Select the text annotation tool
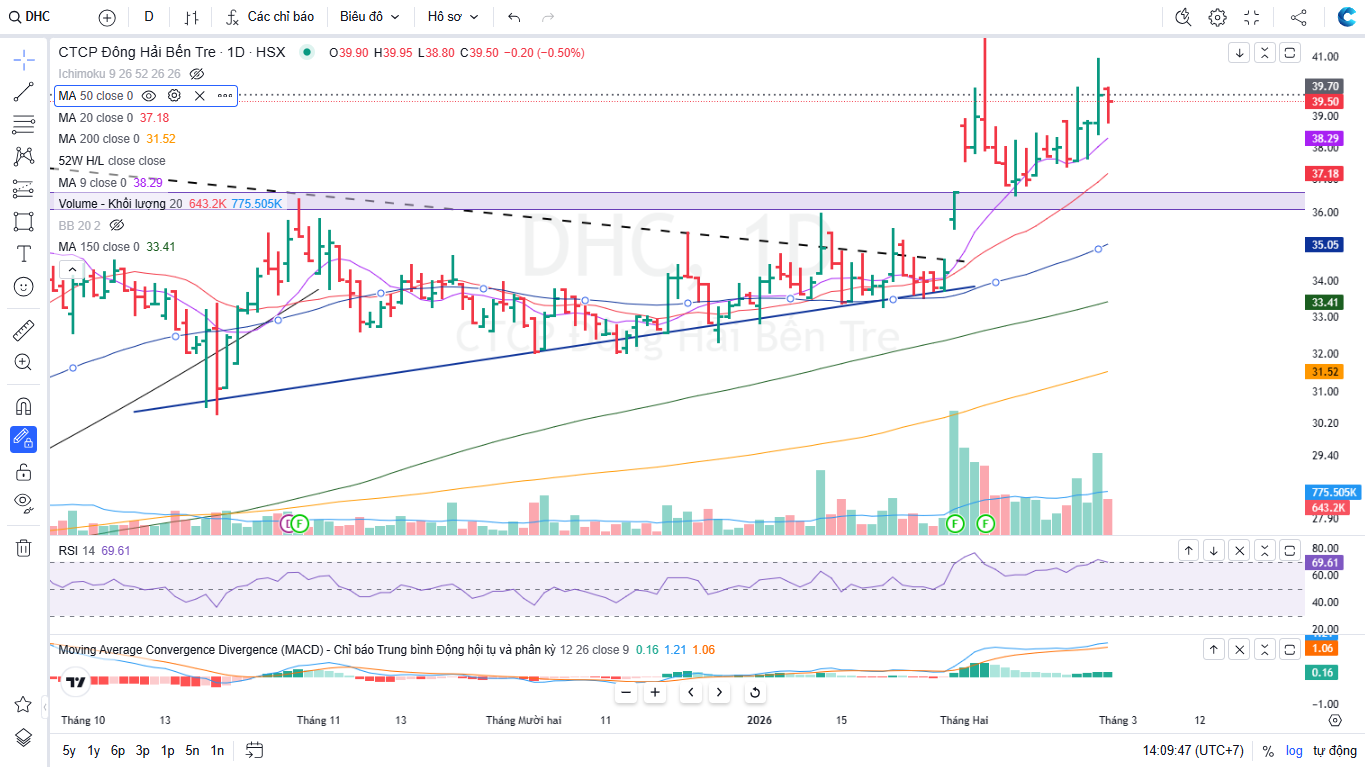The image size is (1365, 767). coord(24,253)
